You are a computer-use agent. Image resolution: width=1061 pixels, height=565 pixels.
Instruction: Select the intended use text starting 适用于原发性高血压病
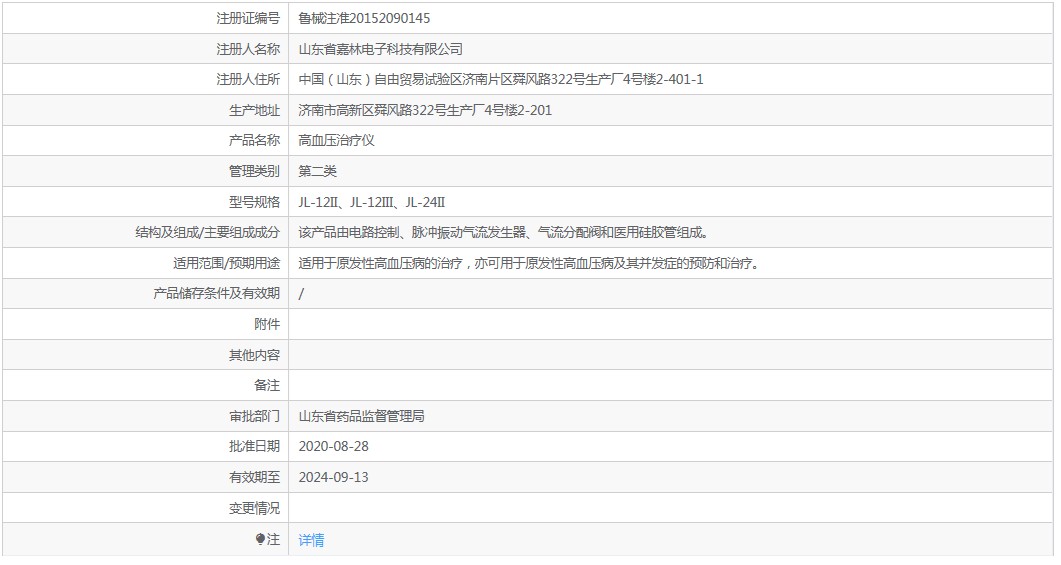pos(530,263)
